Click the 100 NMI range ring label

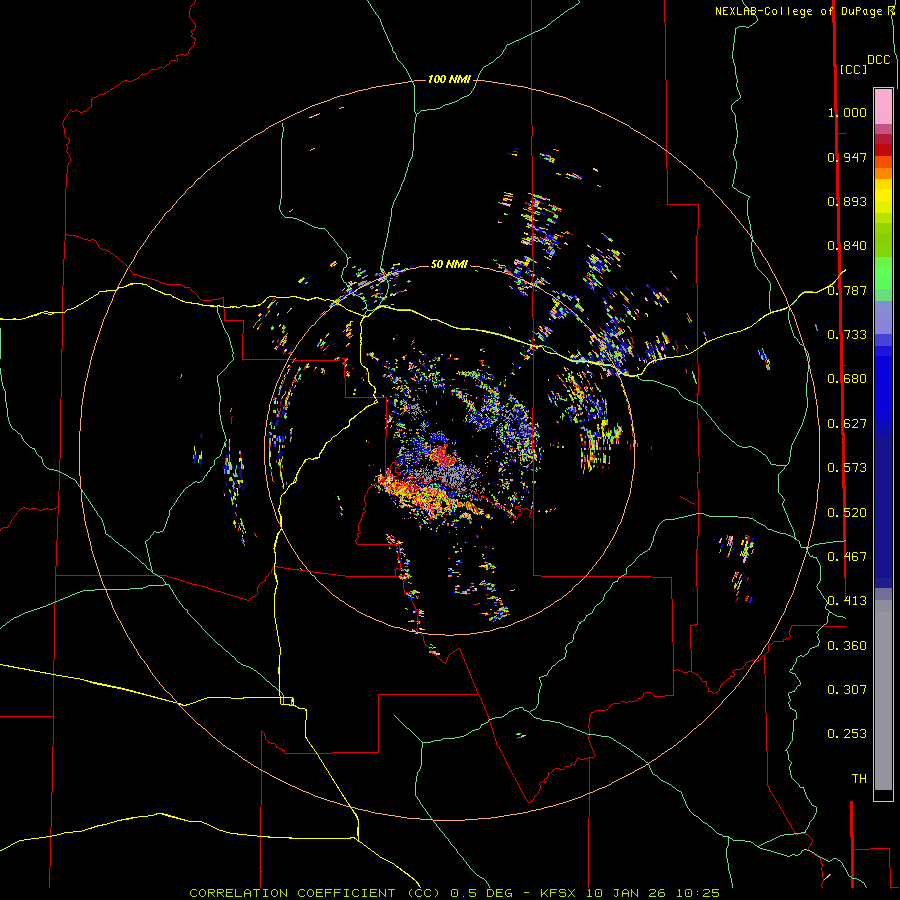pyautogui.click(x=449, y=79)
